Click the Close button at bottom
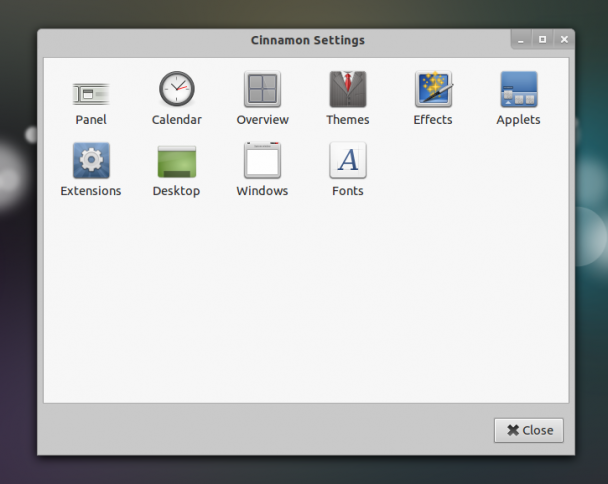The height and width of the screenshot is (484, 608). click(529, 430)
